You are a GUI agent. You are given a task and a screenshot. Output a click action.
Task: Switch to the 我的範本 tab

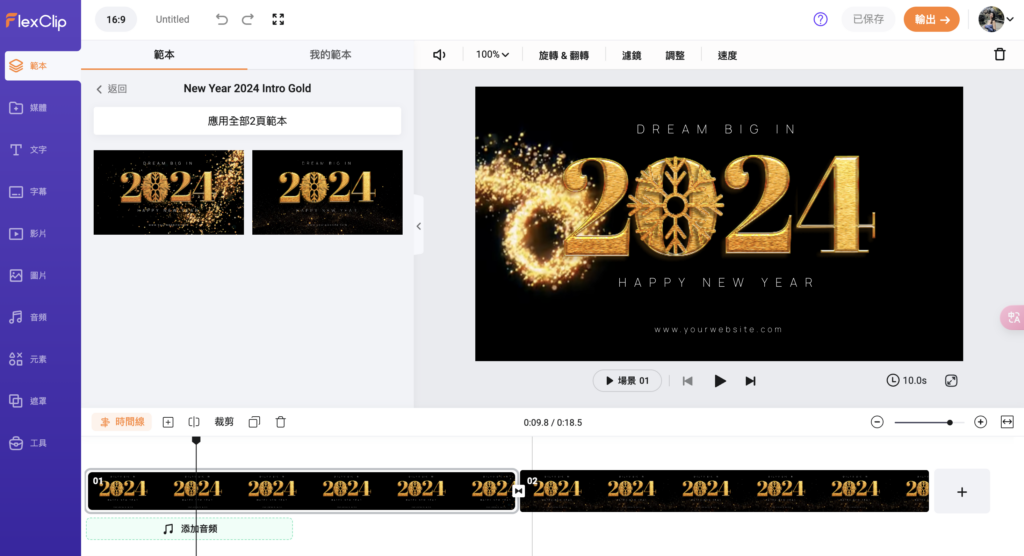(330, 55)
